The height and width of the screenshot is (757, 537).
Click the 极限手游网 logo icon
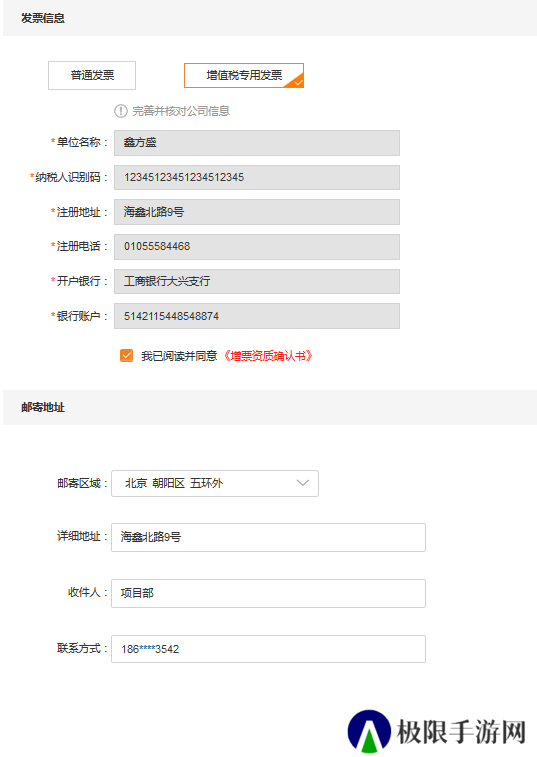coord(369,731)
